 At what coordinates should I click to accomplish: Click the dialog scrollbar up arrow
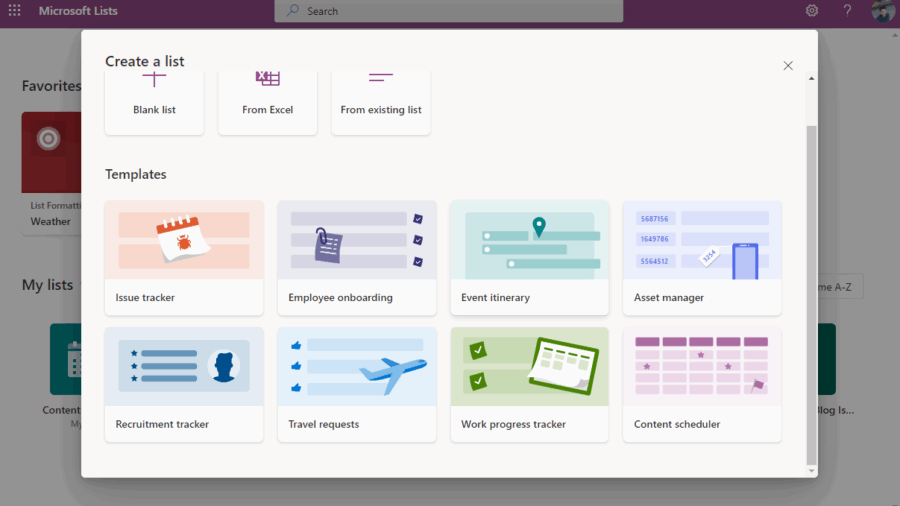tap(812, 78)
